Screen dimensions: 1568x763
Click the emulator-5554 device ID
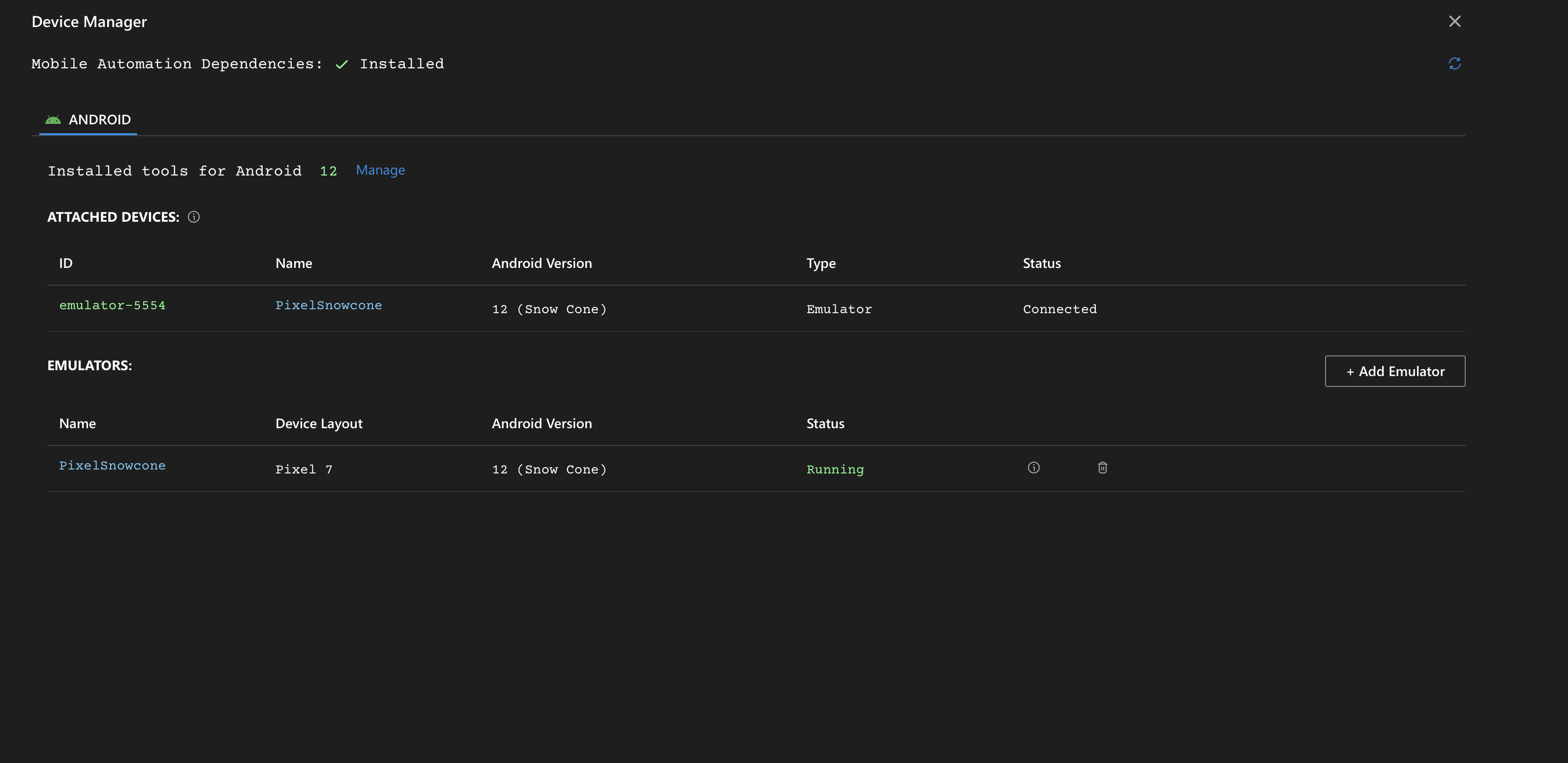tap(112, 305)
